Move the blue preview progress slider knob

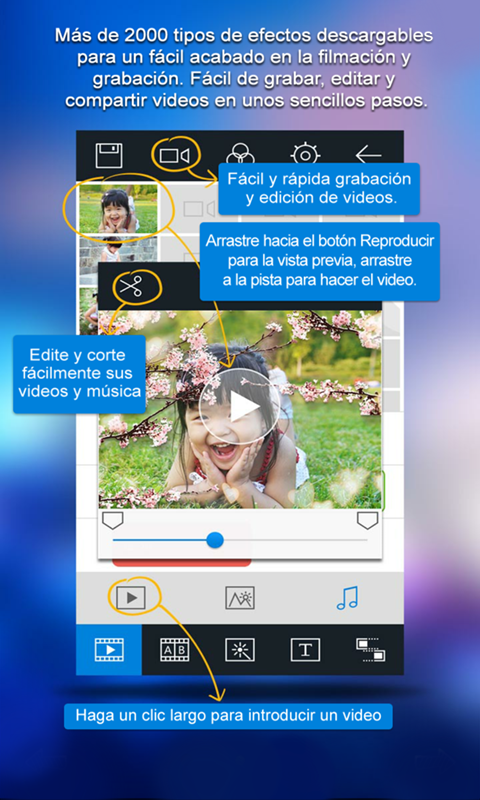215,540
